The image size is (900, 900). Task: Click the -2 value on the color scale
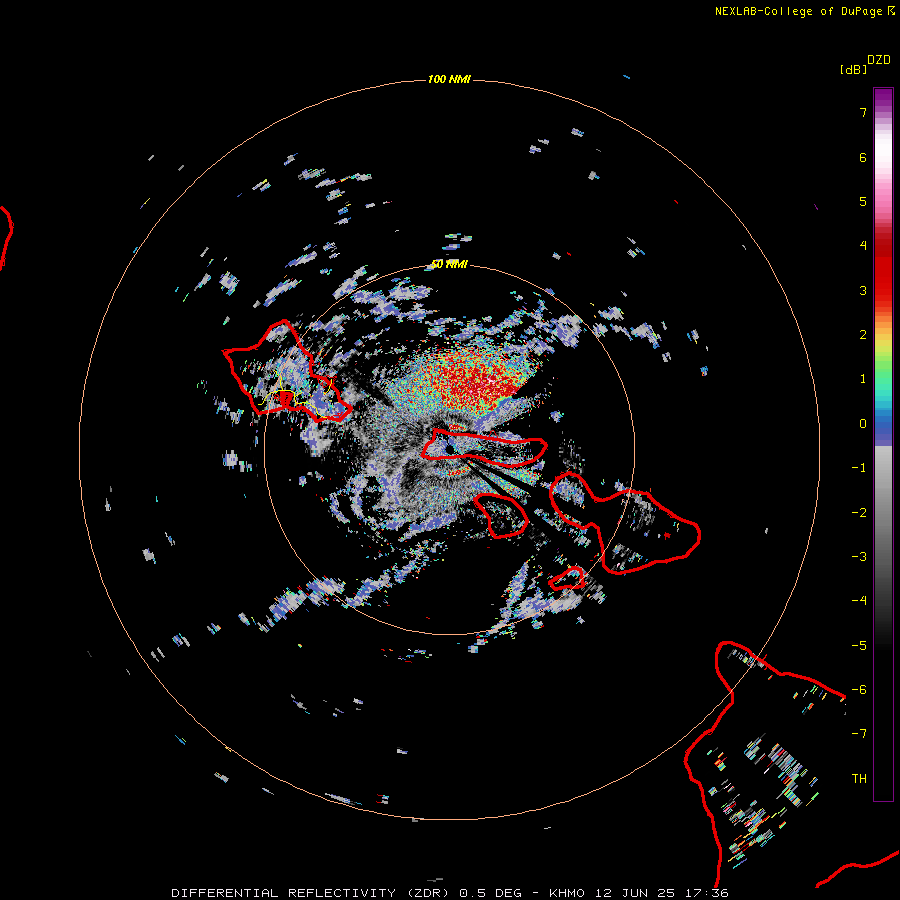pos(859,513)
